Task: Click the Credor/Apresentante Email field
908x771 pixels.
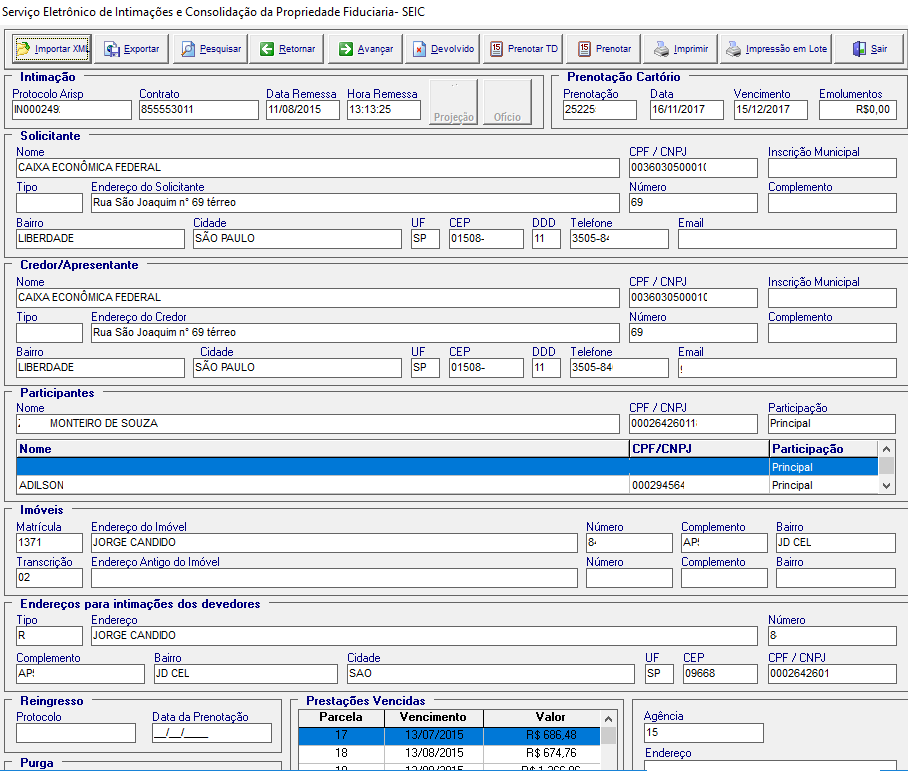Action: 788,368
